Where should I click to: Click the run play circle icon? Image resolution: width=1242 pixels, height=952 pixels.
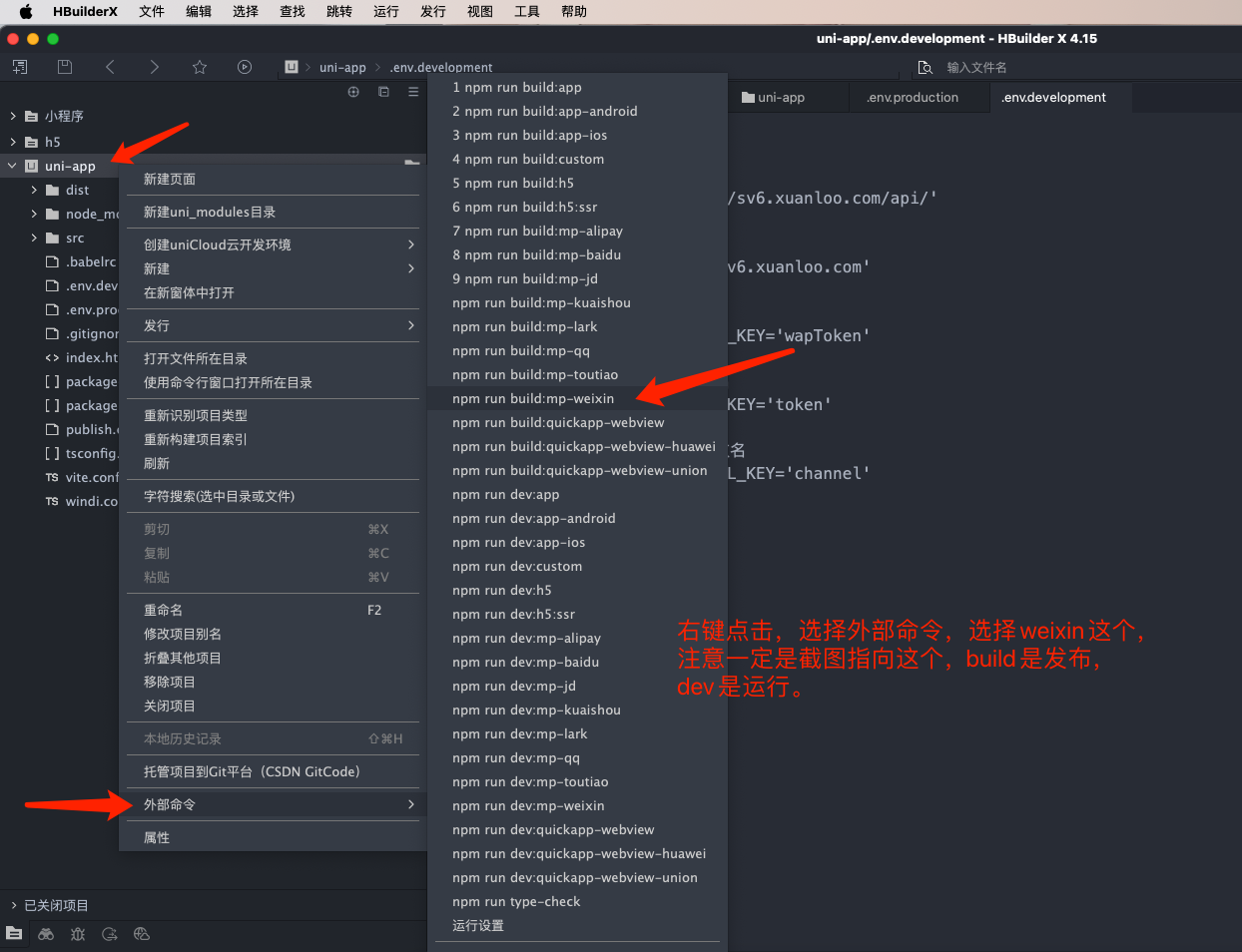point(245,67)
